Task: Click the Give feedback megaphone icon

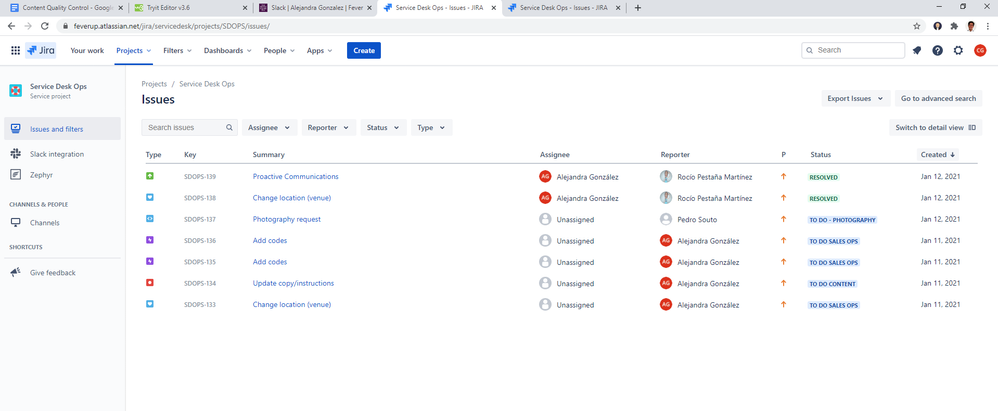Action: (x=15, y=272)
